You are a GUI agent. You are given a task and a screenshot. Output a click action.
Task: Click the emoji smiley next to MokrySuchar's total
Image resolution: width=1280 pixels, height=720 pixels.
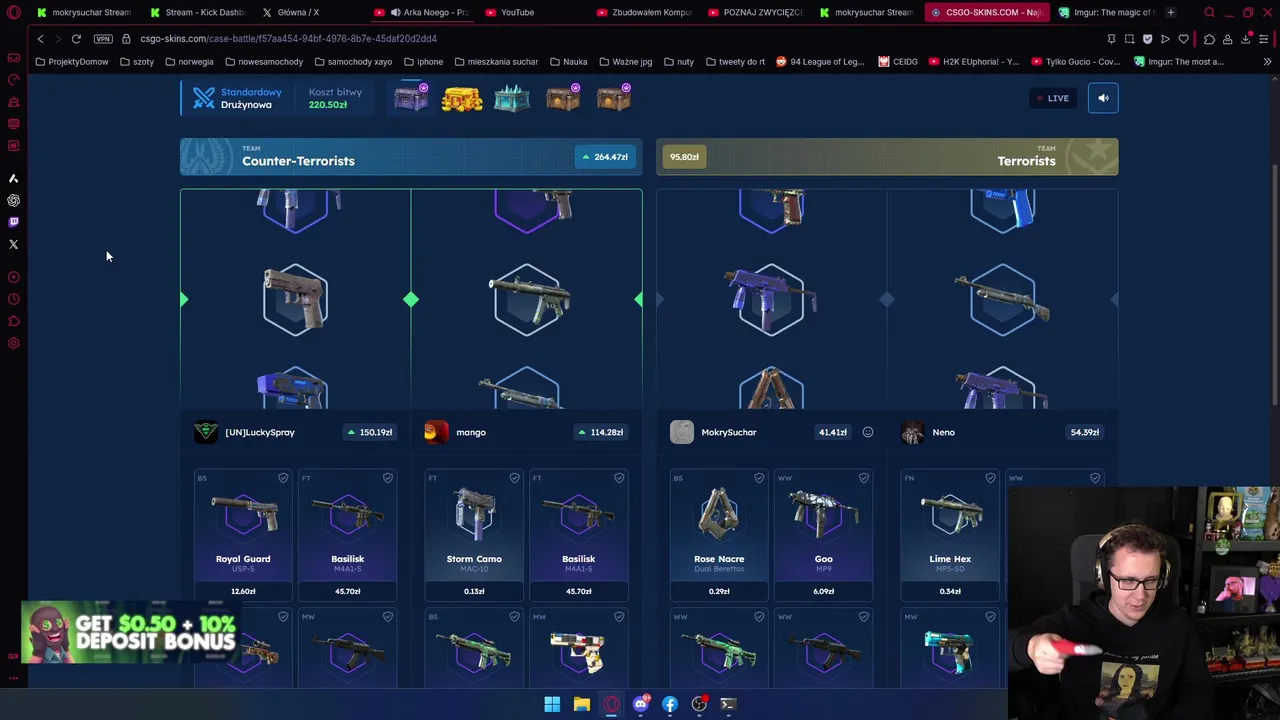868,432
